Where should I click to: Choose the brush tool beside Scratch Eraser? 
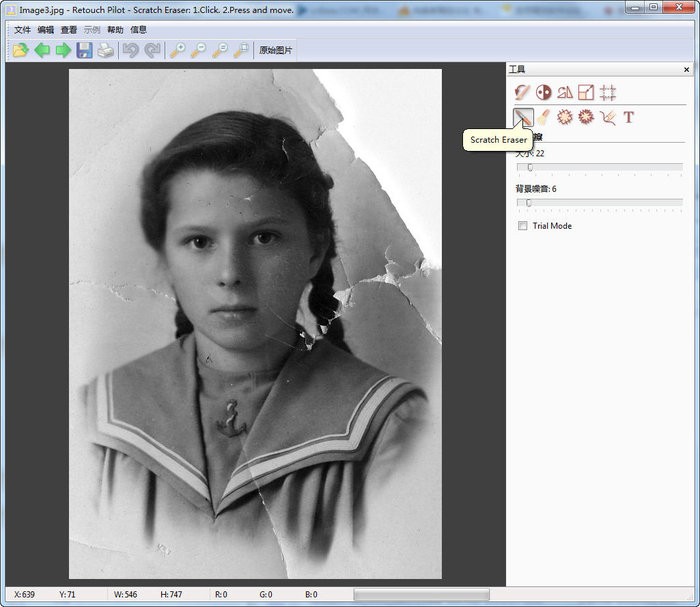coord(544,118)
